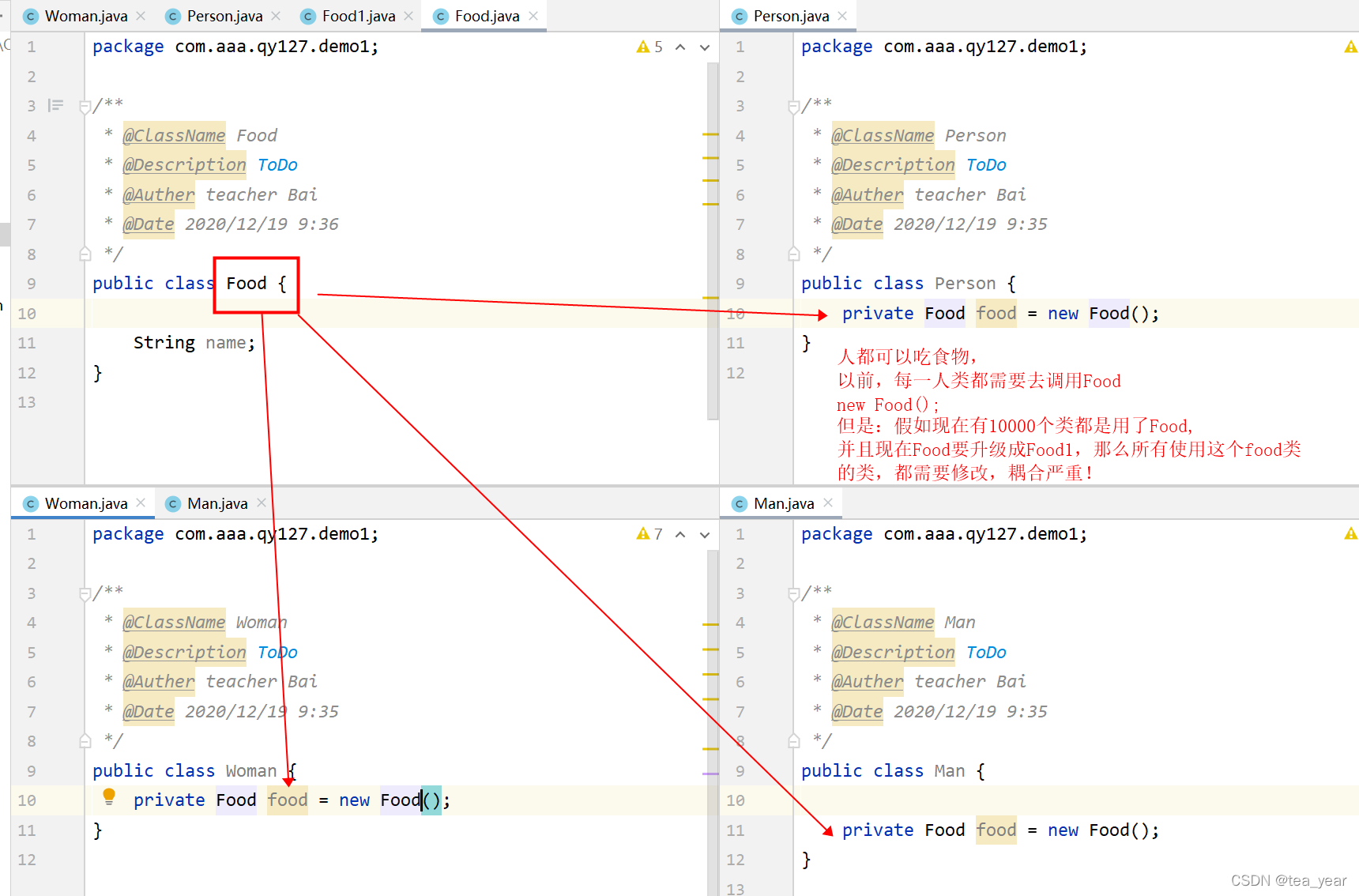Go to previous problem in Food.java editor
Viewport: 1359px width, 896px height.
click(x=680, y=47)
